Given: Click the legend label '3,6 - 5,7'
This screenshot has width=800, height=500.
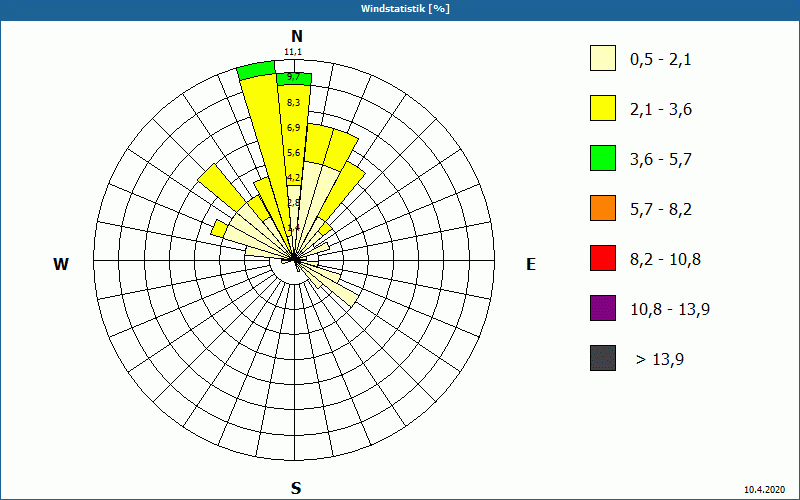Looking at the screenshot, I should (661, 160).
